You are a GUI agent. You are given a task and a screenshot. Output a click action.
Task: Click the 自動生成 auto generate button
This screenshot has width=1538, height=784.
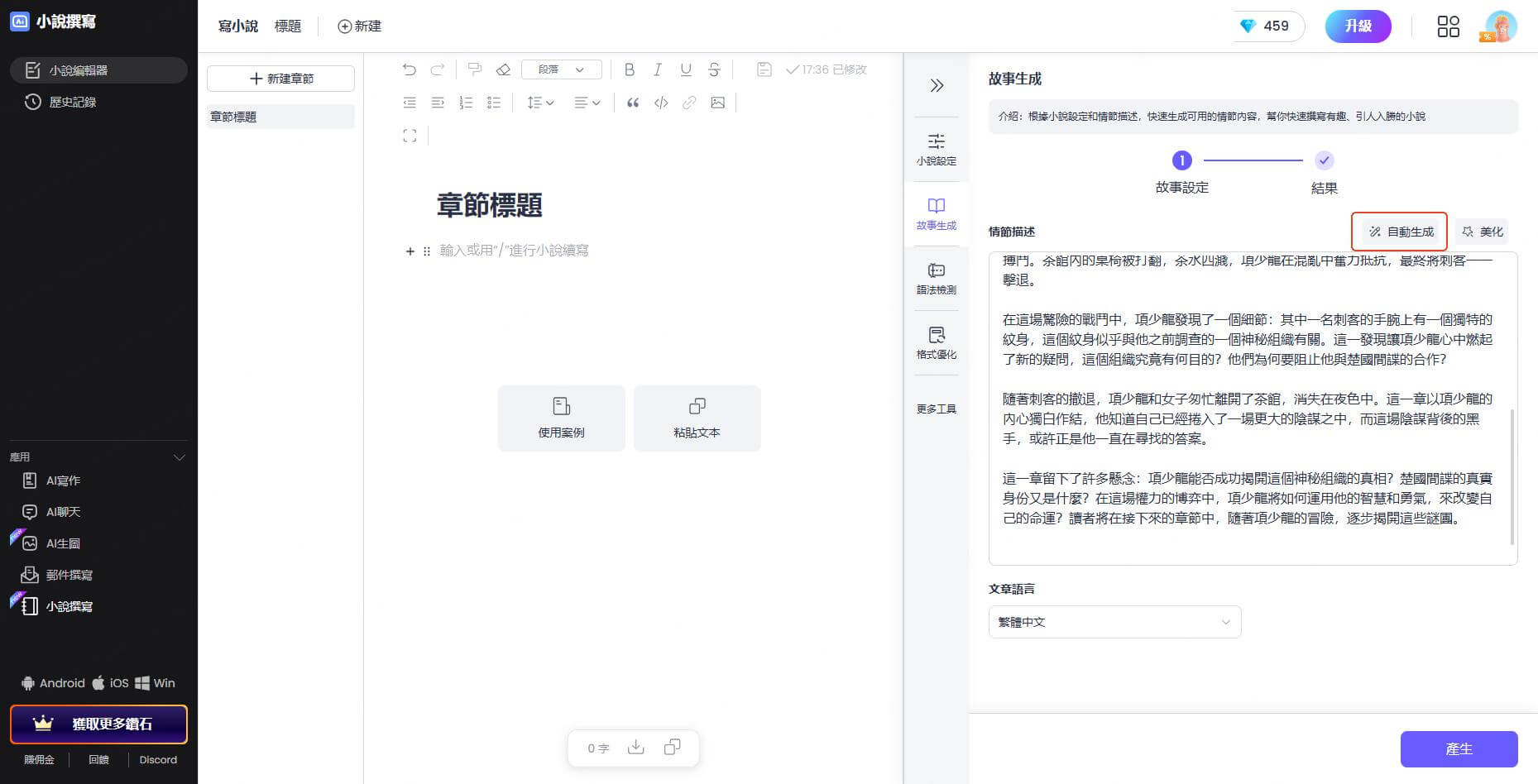click(x=1400, y=232)
